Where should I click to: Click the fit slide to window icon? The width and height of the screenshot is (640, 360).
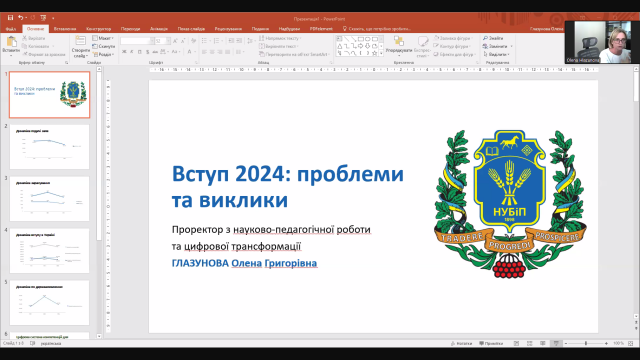(631, 344)
